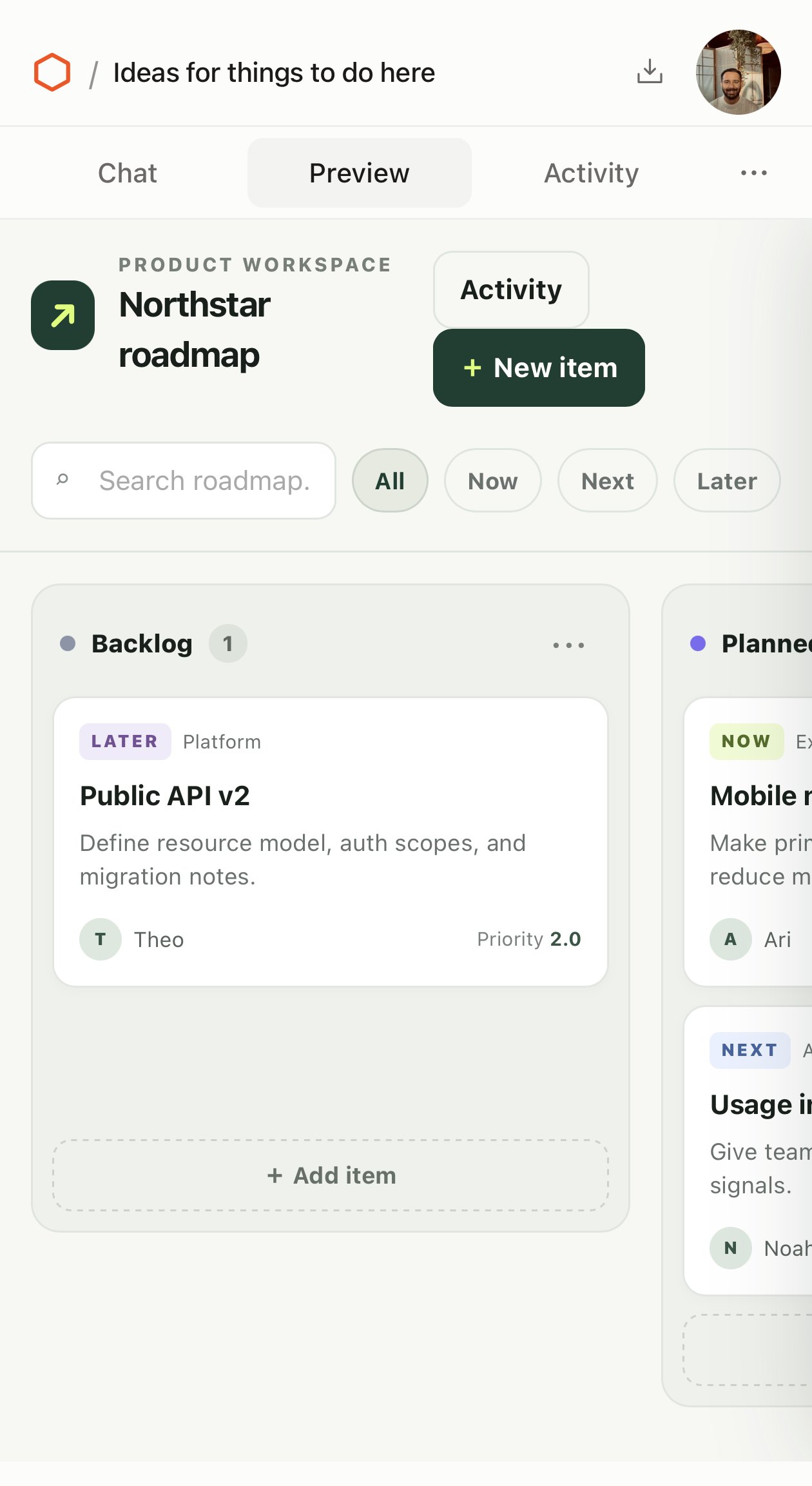Click Noah's avatar on Usage card
The image size is (812, 1486).
pyautogui.click(x=731, y=1248)
